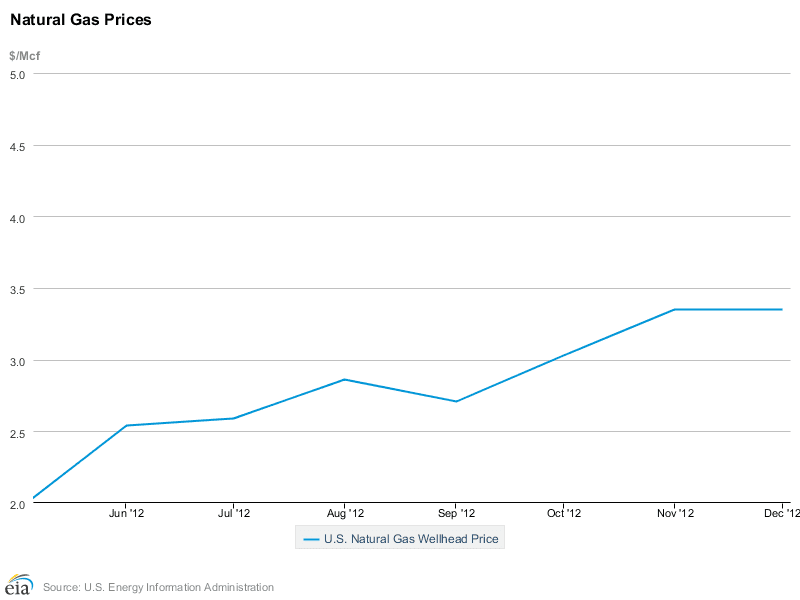800x600 pixels.
Task: Click the Jun '12 x-axis label
Action: [x=126, y=514]
